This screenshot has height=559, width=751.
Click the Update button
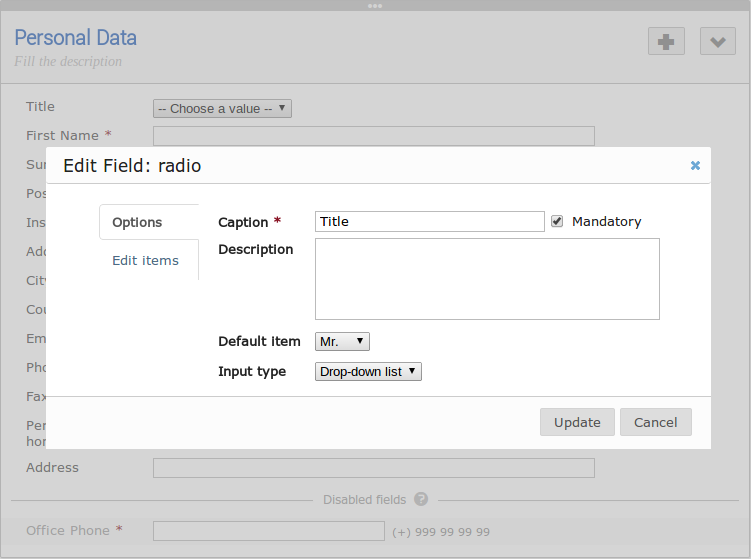pos(577,422)
